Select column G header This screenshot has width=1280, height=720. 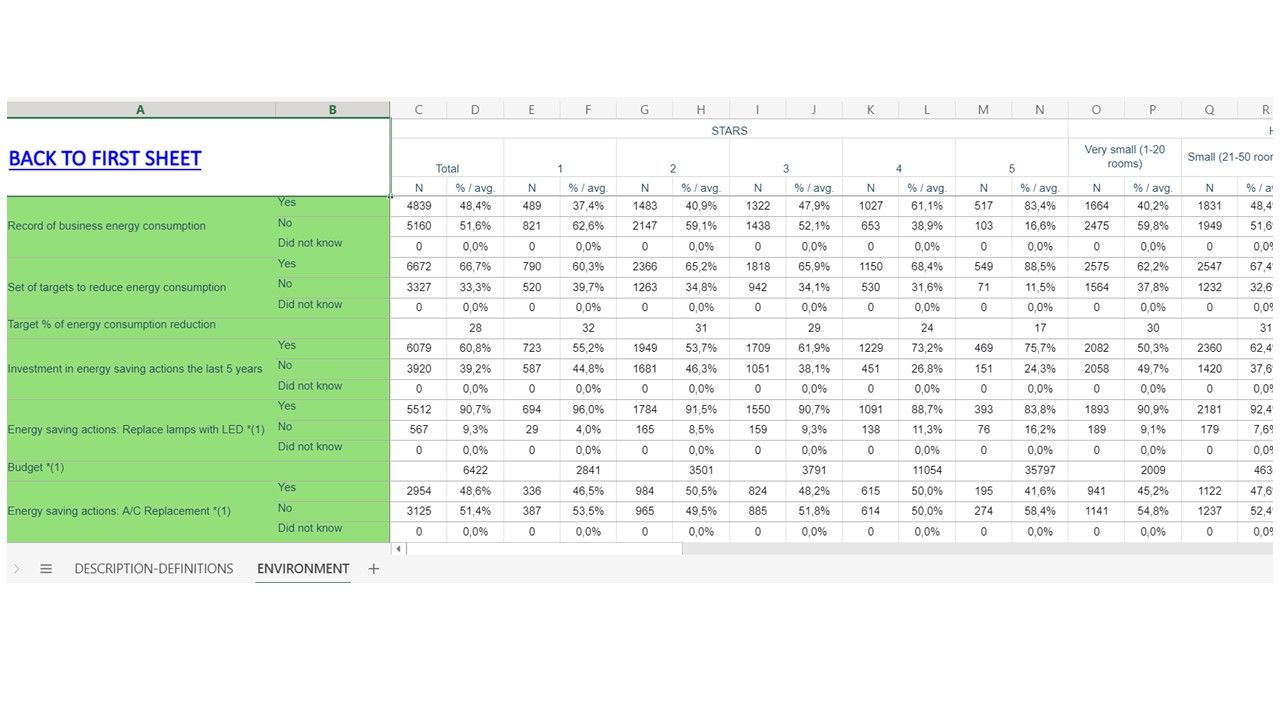(x=645, y=110)
